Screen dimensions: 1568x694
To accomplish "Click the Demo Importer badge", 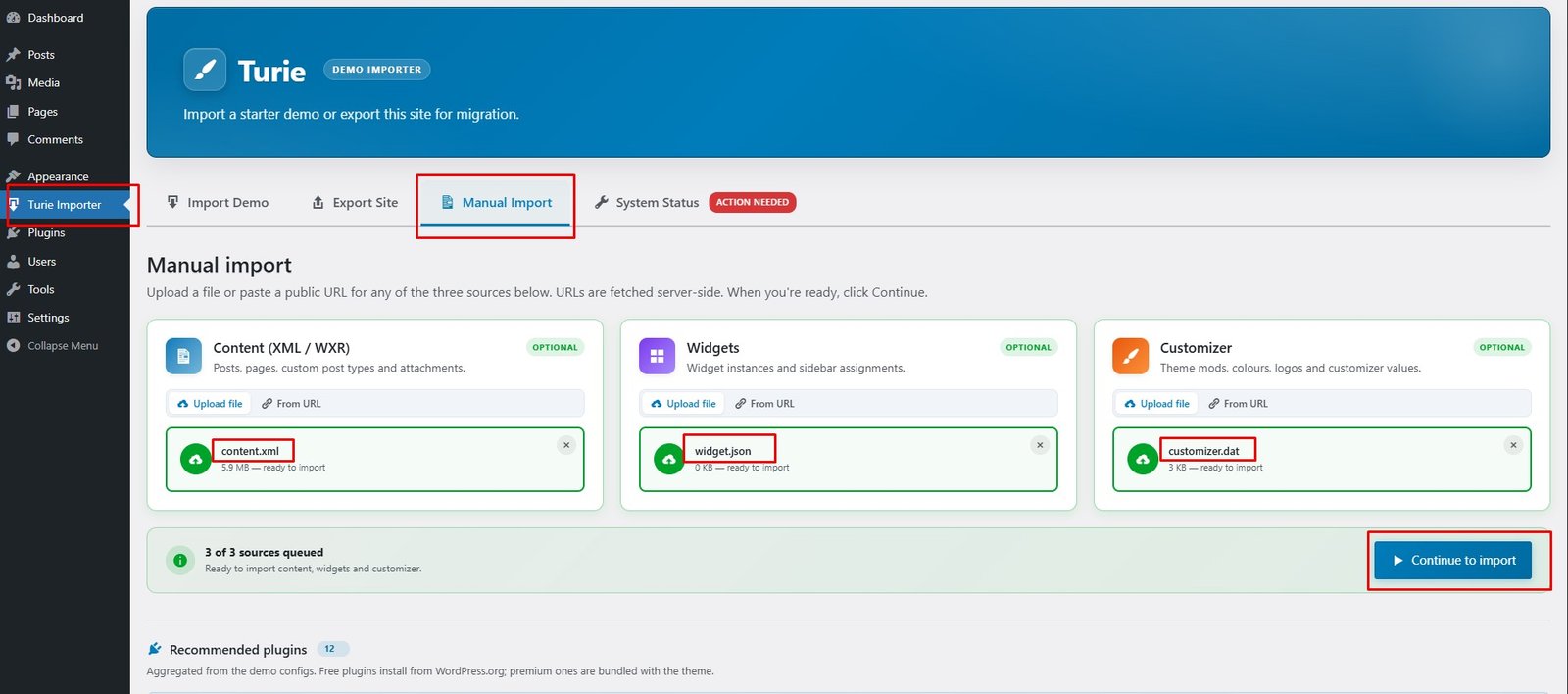I will click(x=376, y=70).
